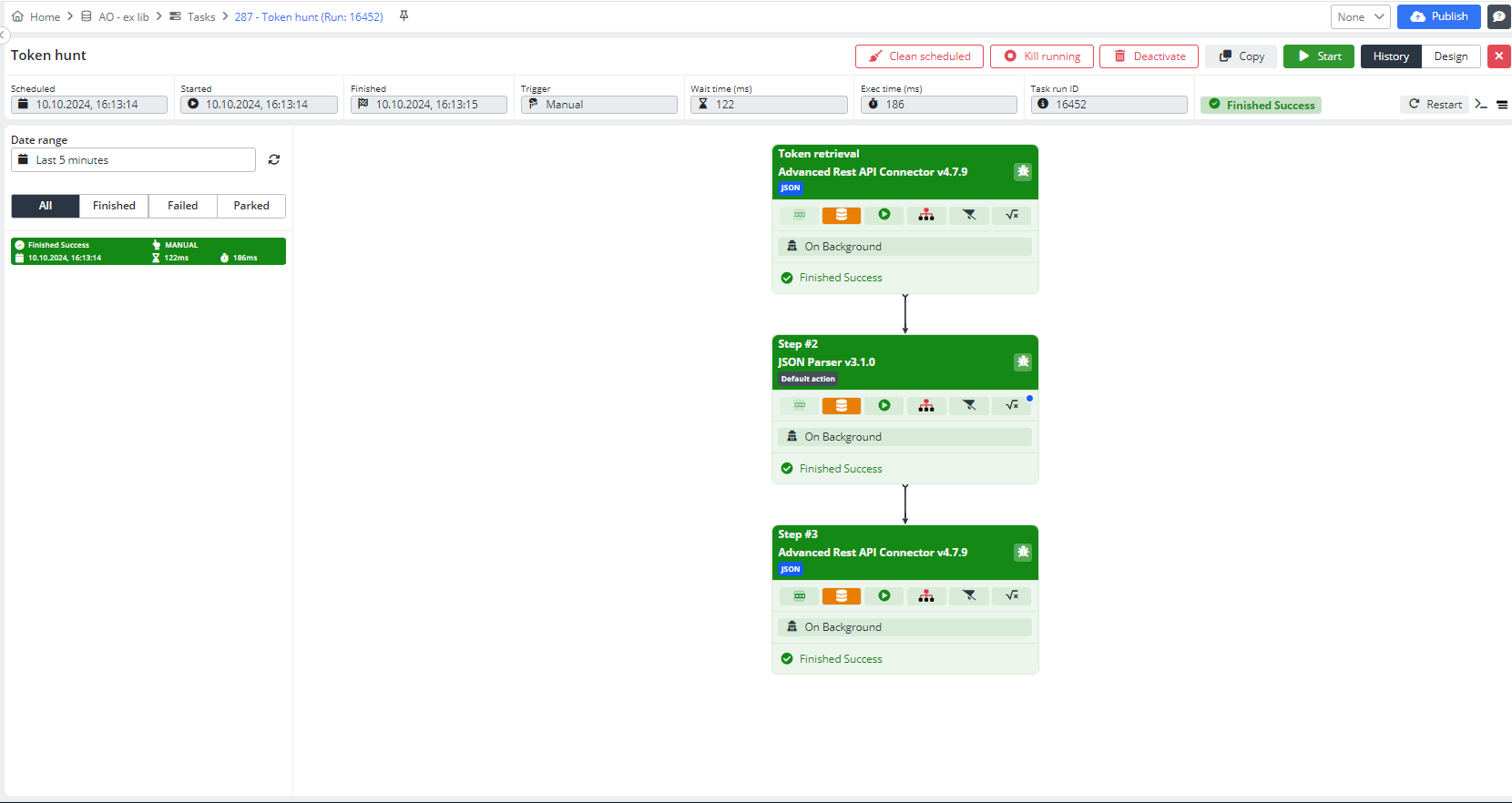
Task: Click the debug bug icon on Token retrieval
Action: click(x=1023, y=172)
